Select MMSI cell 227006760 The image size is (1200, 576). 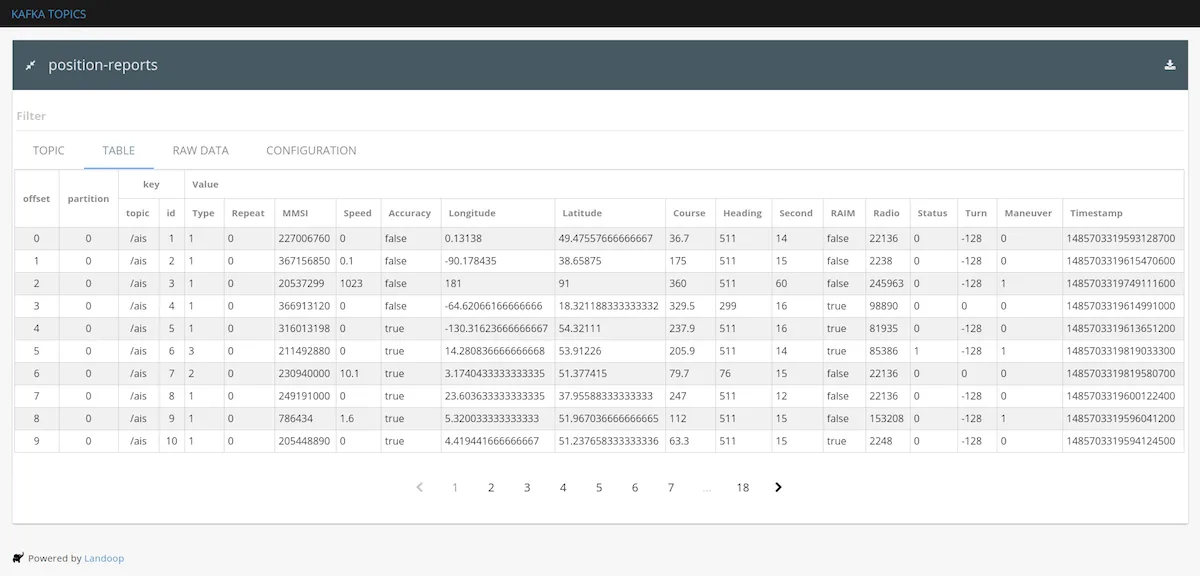point(304,238)
